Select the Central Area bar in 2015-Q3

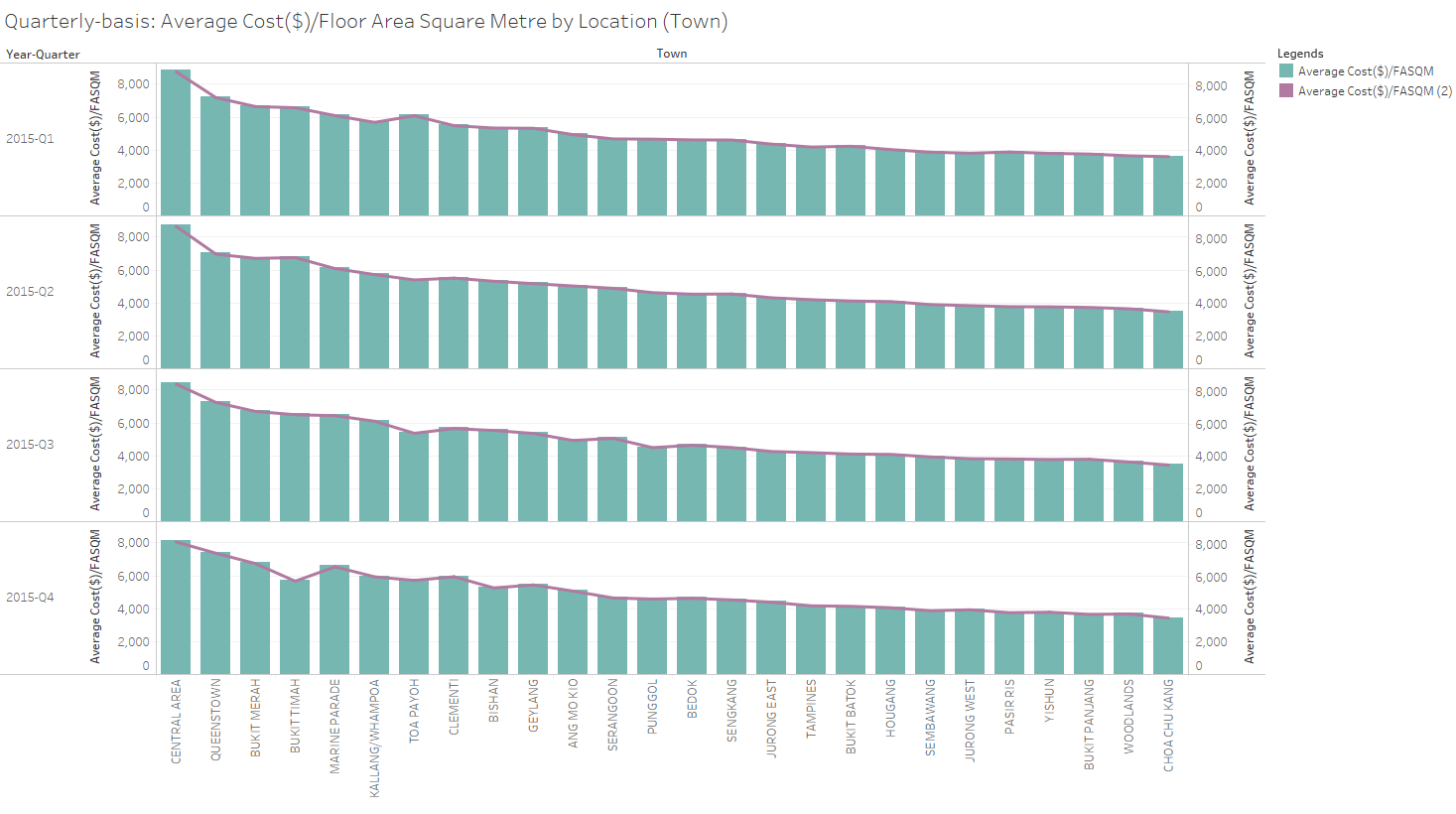176,452
